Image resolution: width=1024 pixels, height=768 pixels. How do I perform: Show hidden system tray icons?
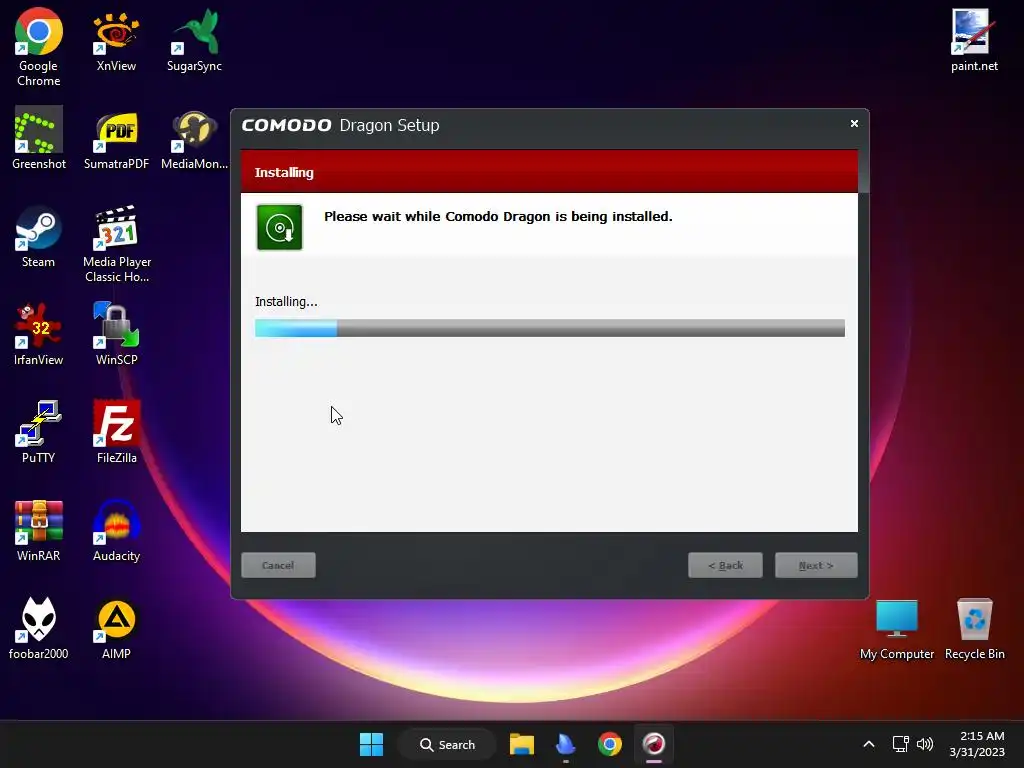pos(869,744)
